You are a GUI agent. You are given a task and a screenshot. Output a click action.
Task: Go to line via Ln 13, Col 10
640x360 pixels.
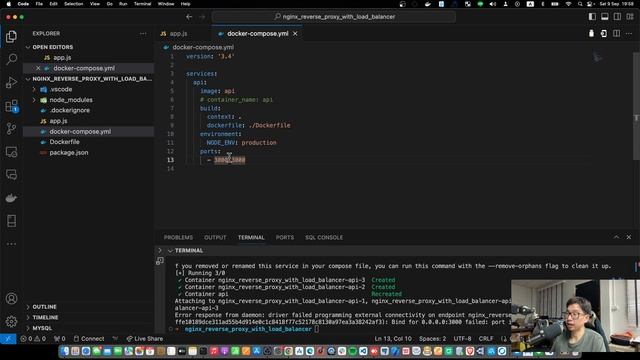click(393, 339)
